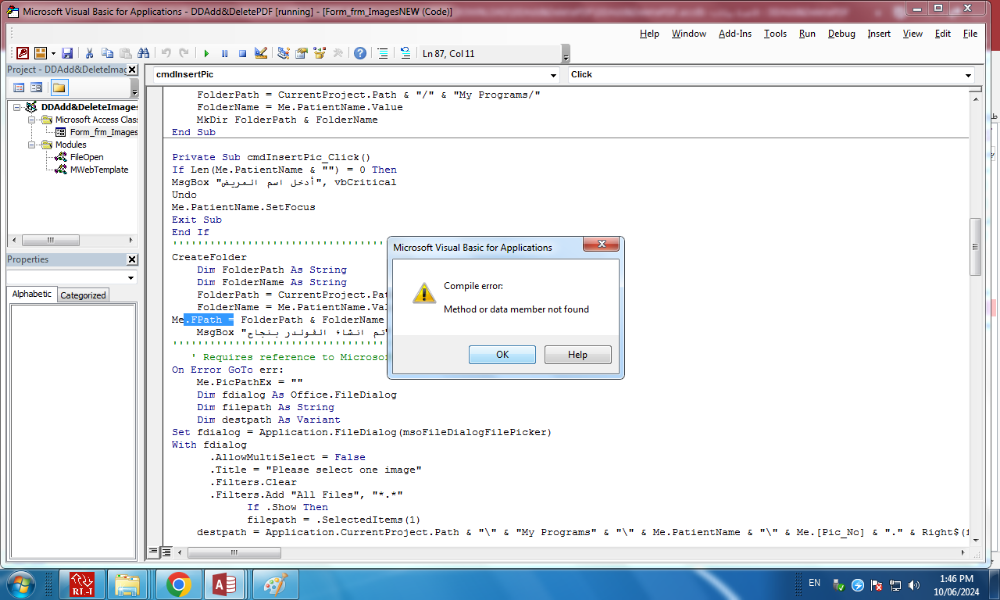1000x600 pixels.
Task: Save the project with the floppy disk icon
Action: pyautogui.click(x=67, y=54)
